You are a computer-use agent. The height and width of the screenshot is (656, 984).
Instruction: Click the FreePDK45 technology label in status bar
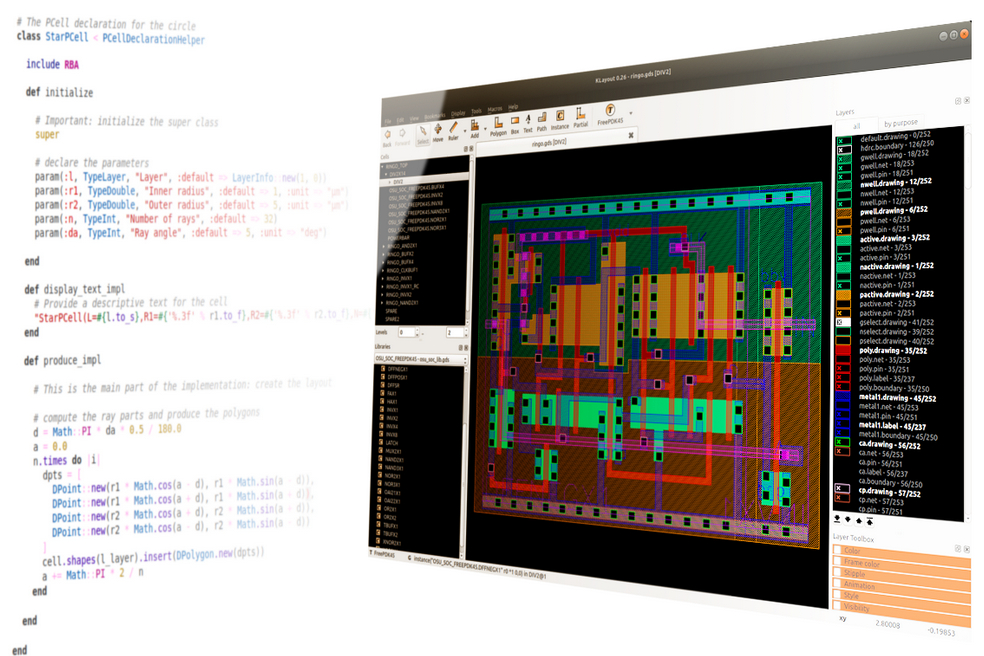tap(385, 555)
